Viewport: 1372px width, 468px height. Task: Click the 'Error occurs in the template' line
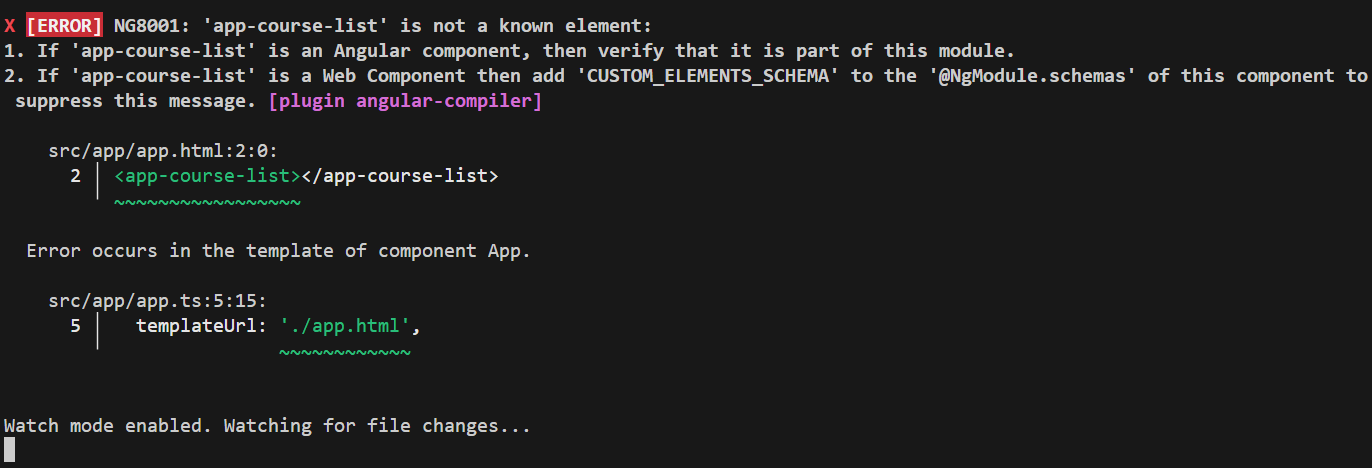(278, 251)
